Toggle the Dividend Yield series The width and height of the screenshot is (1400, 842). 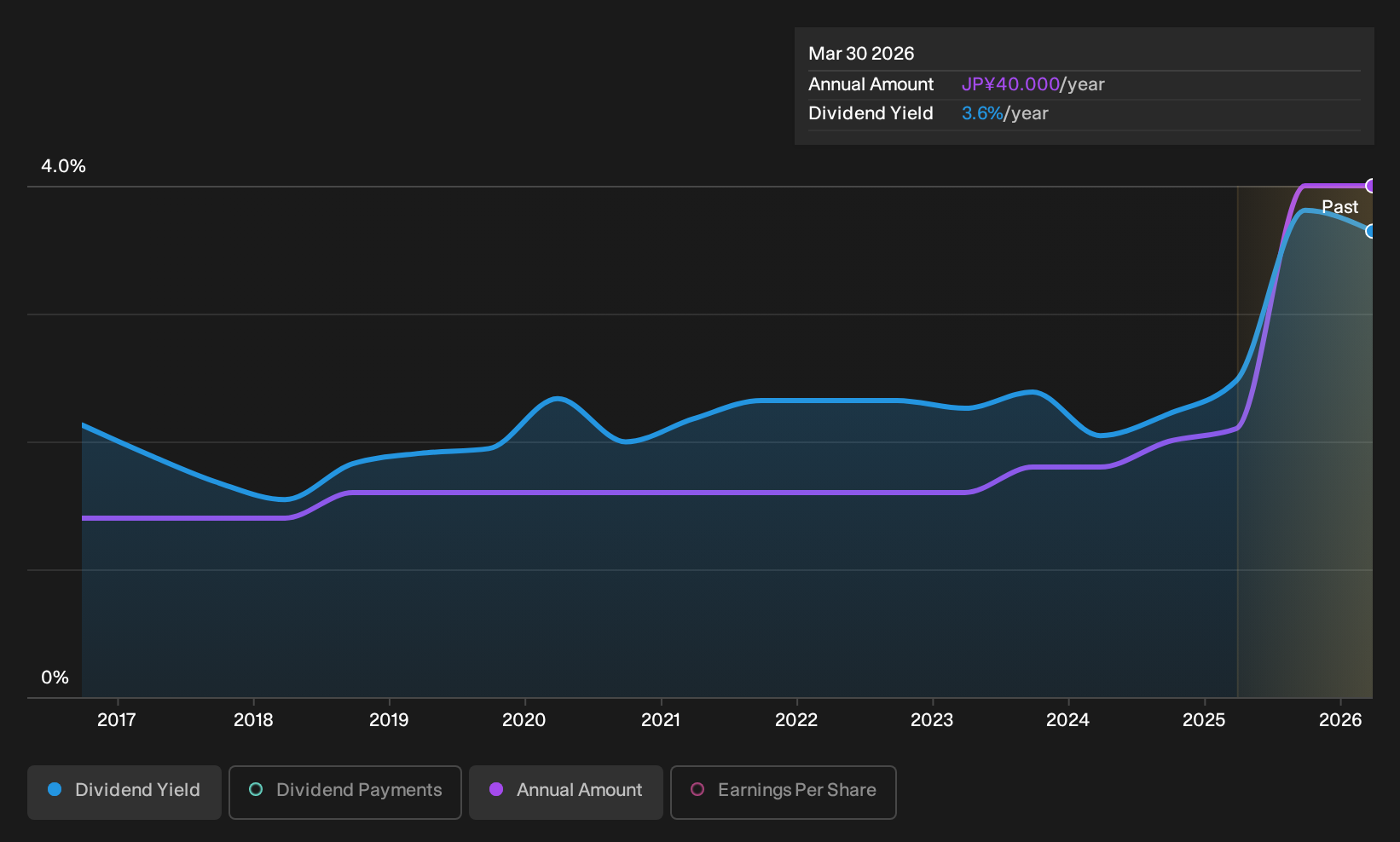pos(124,792)
